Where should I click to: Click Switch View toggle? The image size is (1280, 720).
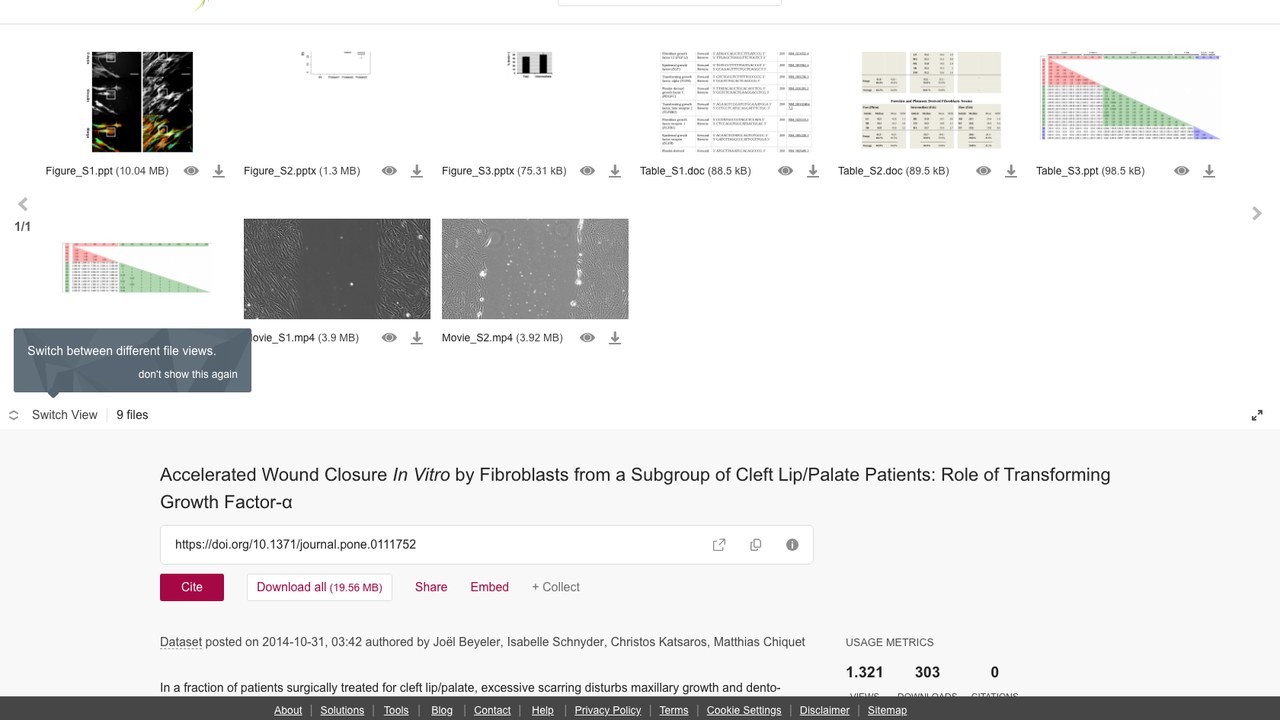(54, 415)
